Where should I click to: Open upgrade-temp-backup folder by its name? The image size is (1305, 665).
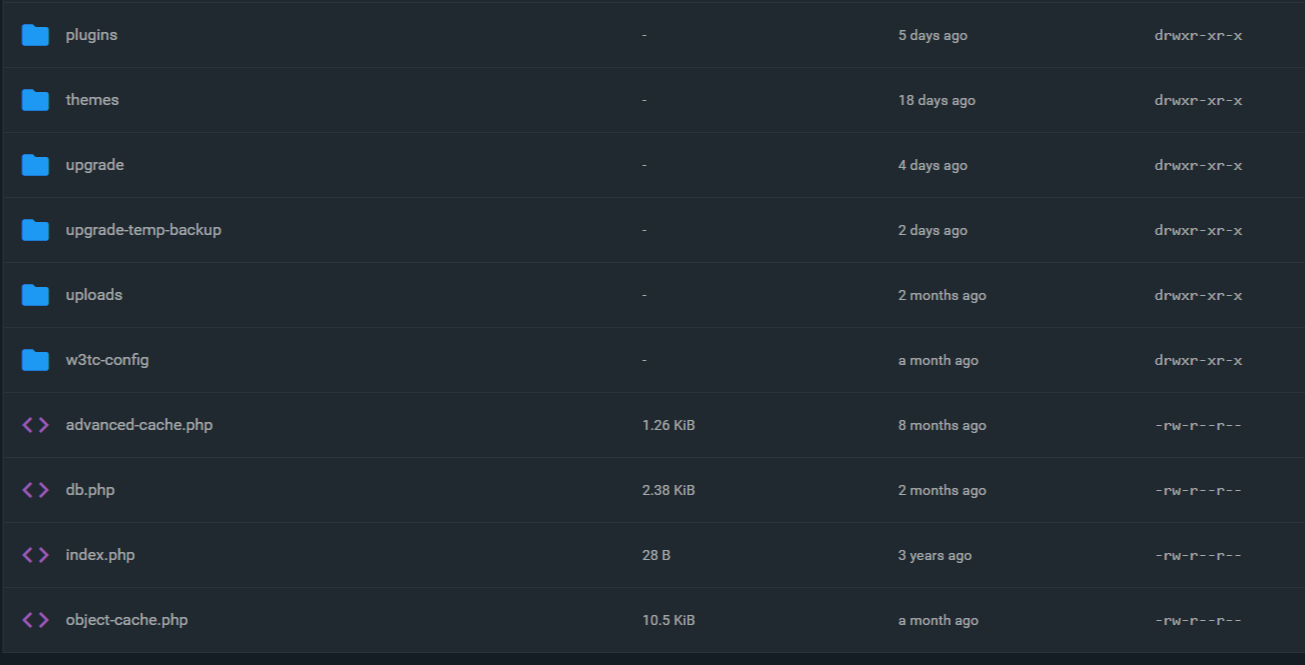coord(143,230)
